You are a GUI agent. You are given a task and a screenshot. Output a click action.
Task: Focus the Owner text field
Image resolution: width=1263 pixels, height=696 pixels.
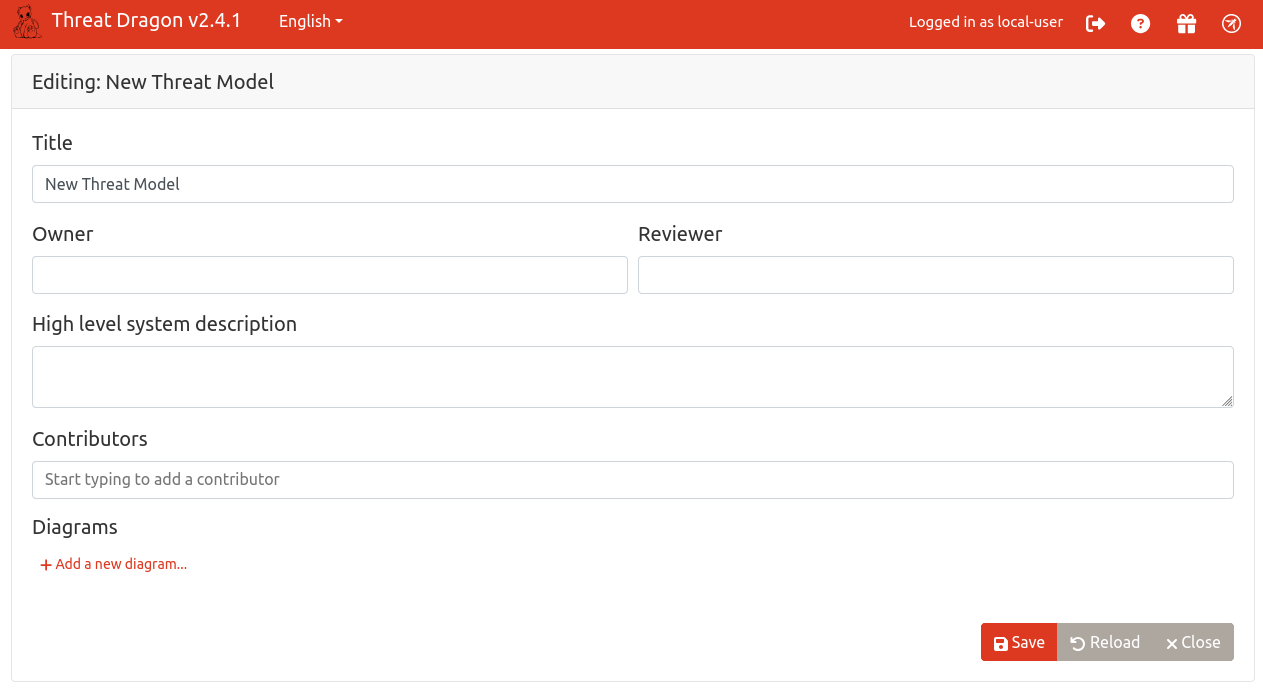click(x=329, y=275)
